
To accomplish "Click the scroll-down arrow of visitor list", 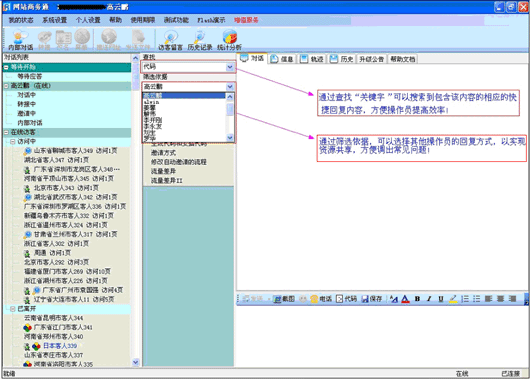I will point(136,362).
